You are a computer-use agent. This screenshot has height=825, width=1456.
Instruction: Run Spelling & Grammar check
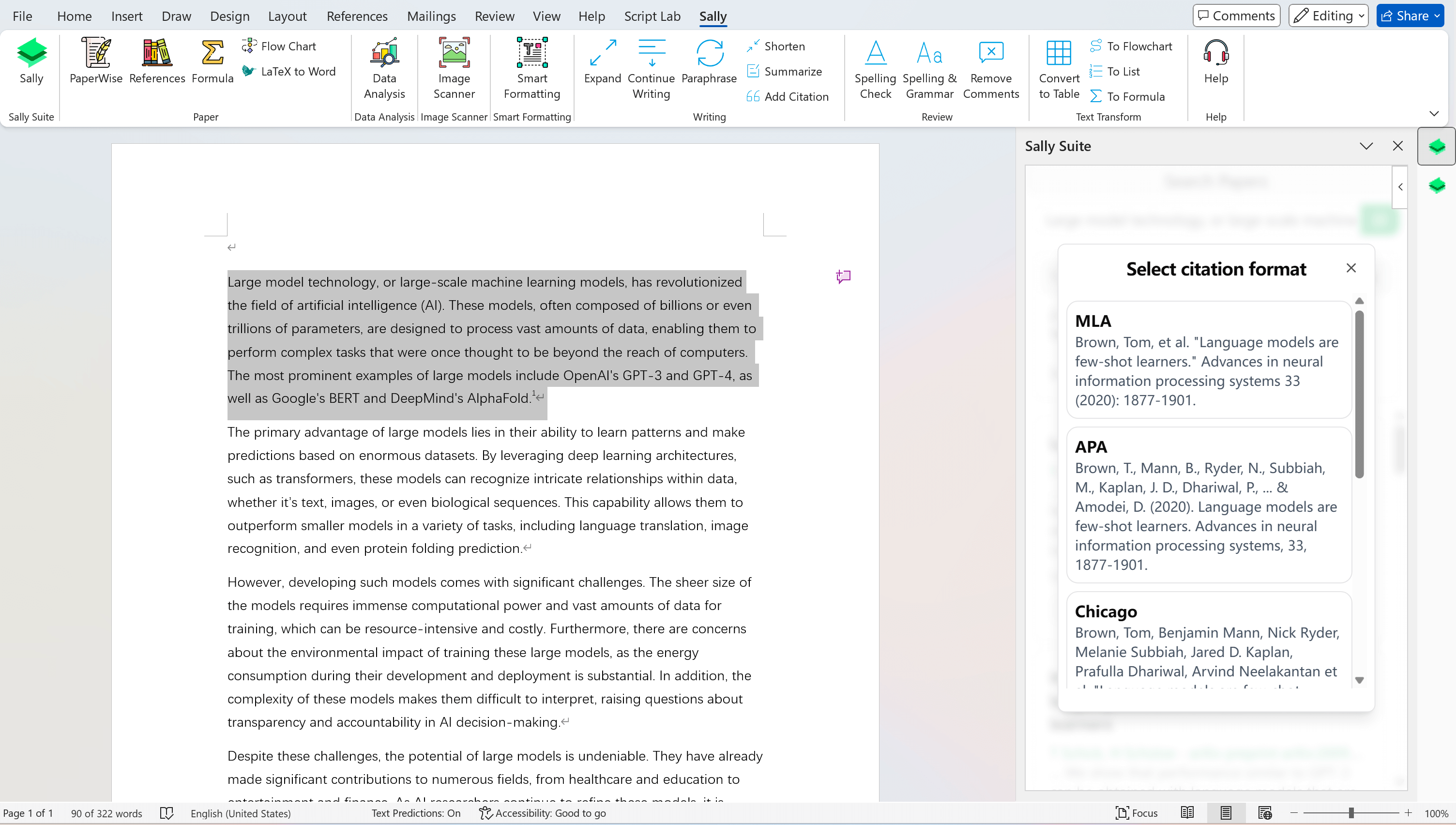[x=929, y=69]
